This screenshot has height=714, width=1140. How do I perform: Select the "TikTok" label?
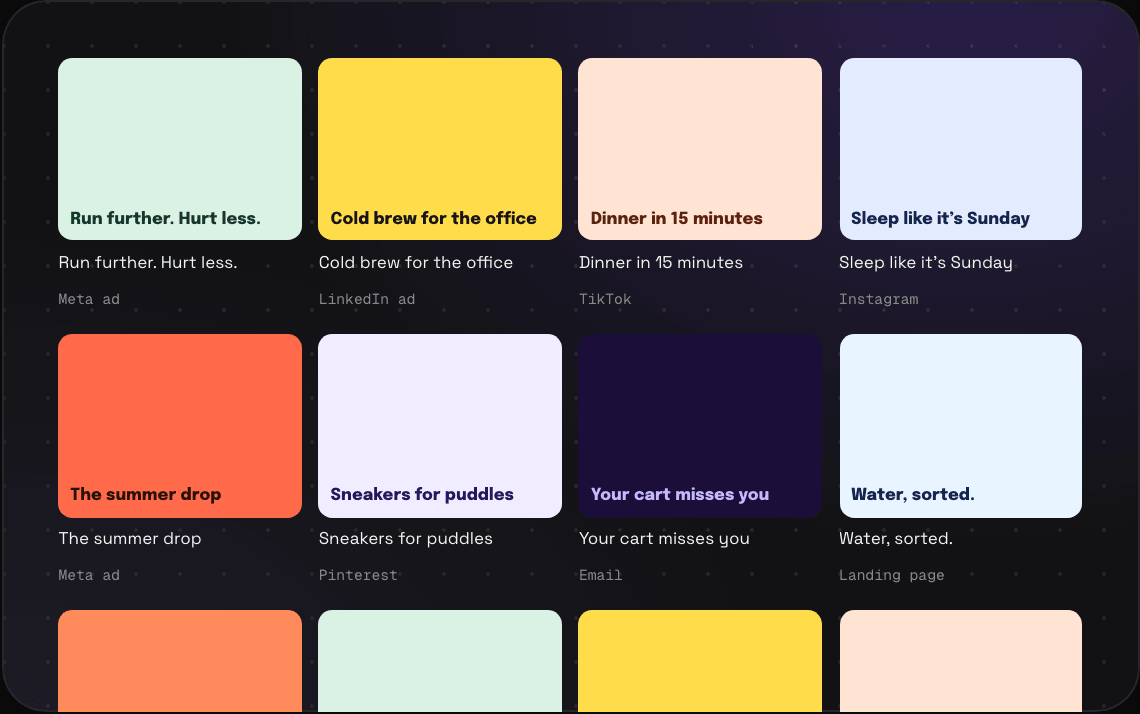605,299
